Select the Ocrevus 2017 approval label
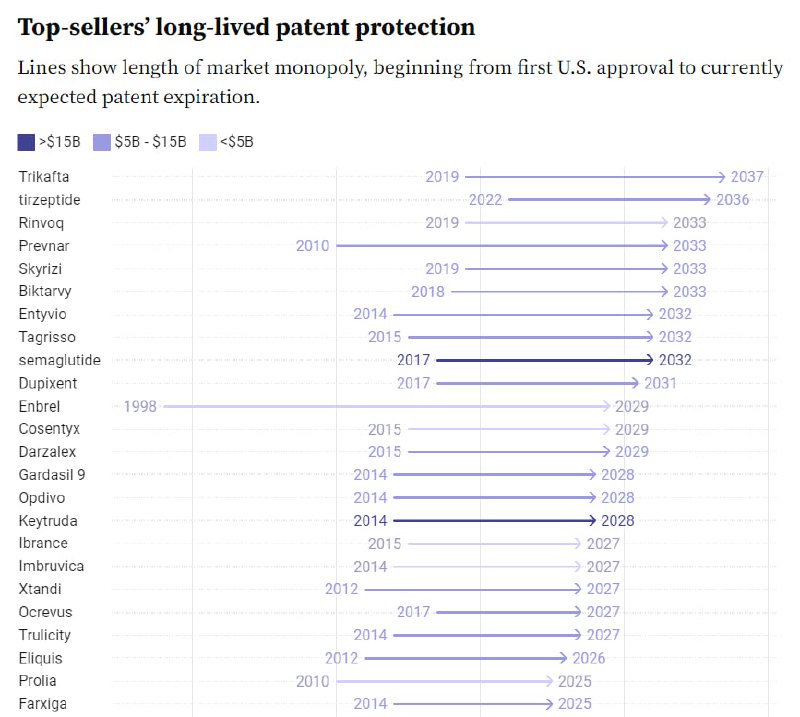 [413, 612]
